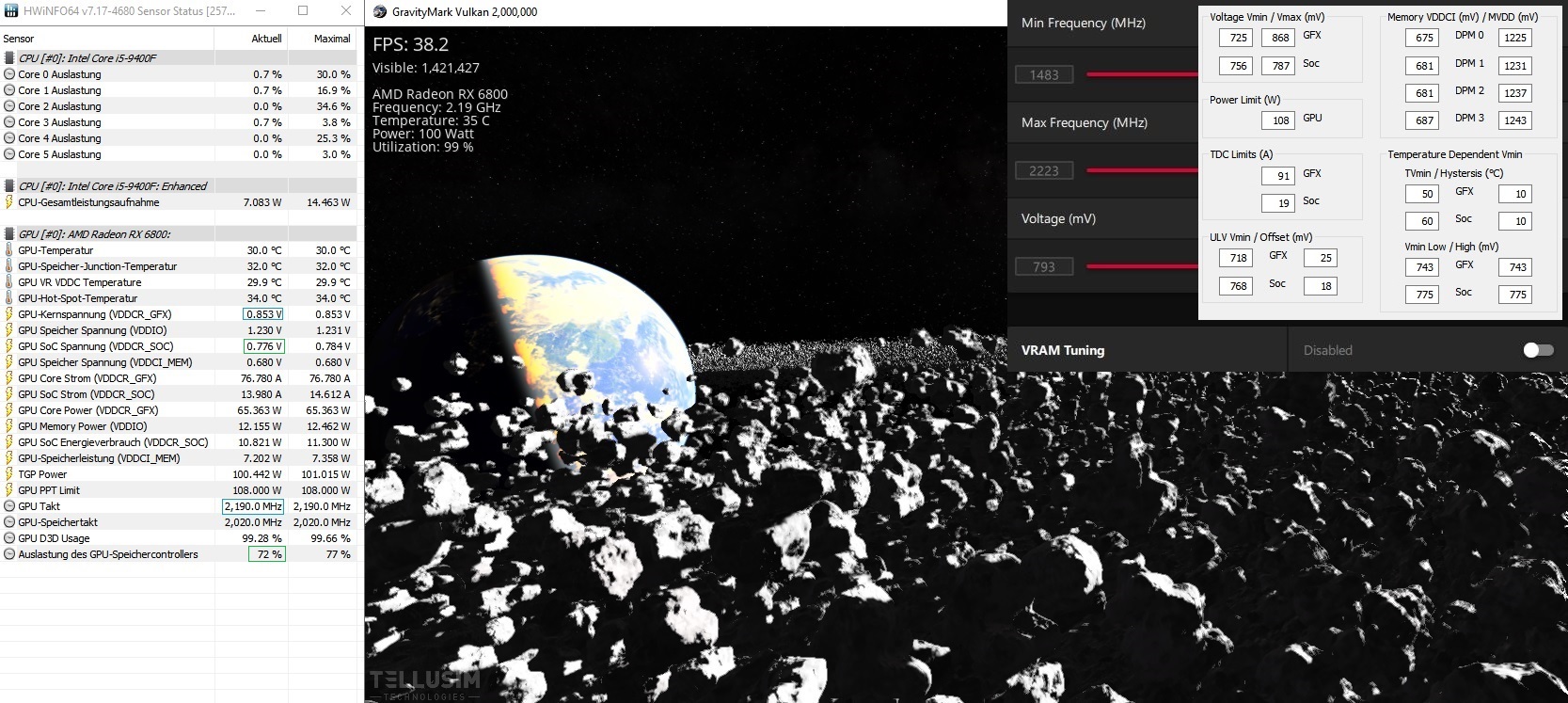Click the DPM 3 VDDCI field showing 687
The image size is (1568, 703).
1422,120
